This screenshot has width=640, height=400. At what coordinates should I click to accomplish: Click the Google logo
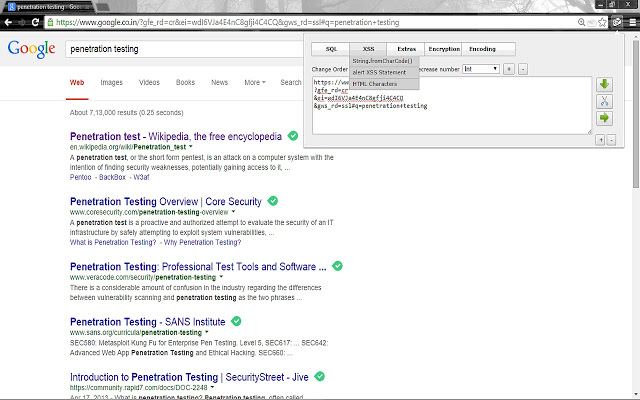coord(31,49)
